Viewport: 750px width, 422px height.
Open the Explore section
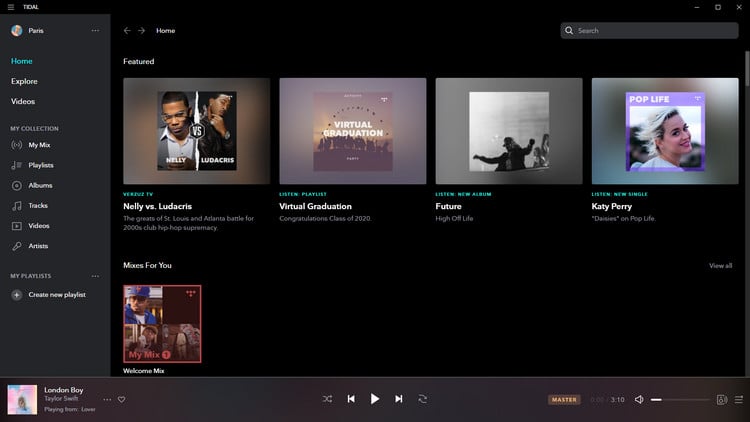click(x=24, y=81)
